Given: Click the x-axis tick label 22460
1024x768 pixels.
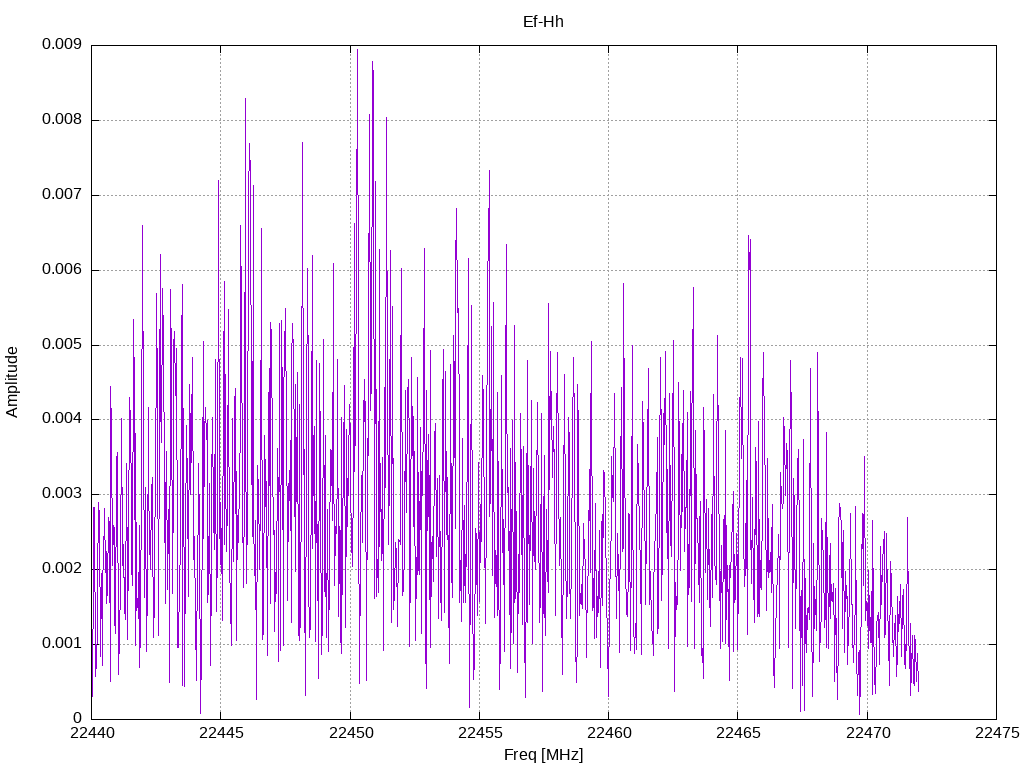Looking at the screenshot, I should pos(609,733).
